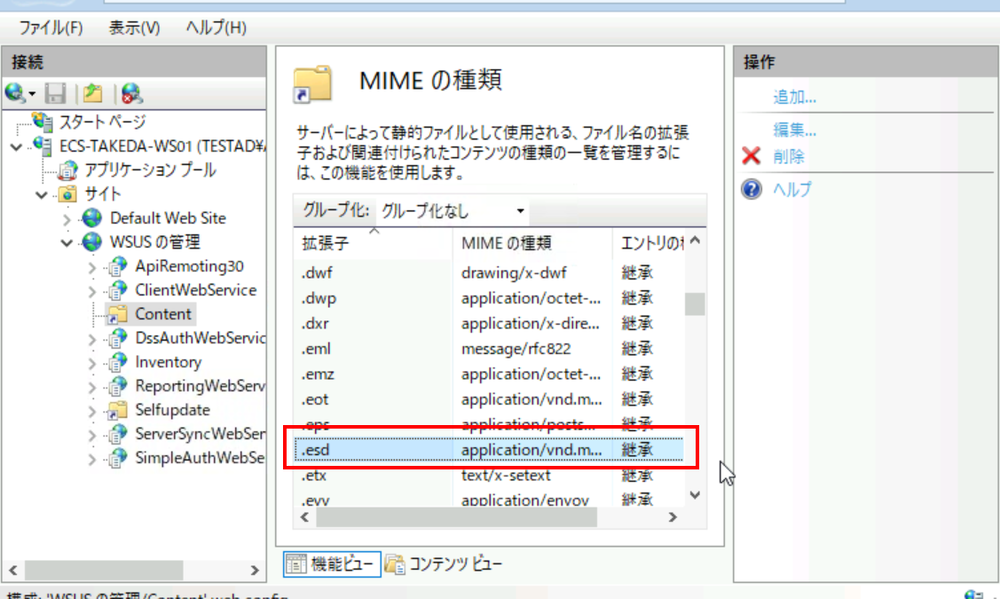Image resolution: width=1000 pixels, height=599 pixels.
Task: Switch to コンテンツ ビュー tab
Action: pos(444,564)
